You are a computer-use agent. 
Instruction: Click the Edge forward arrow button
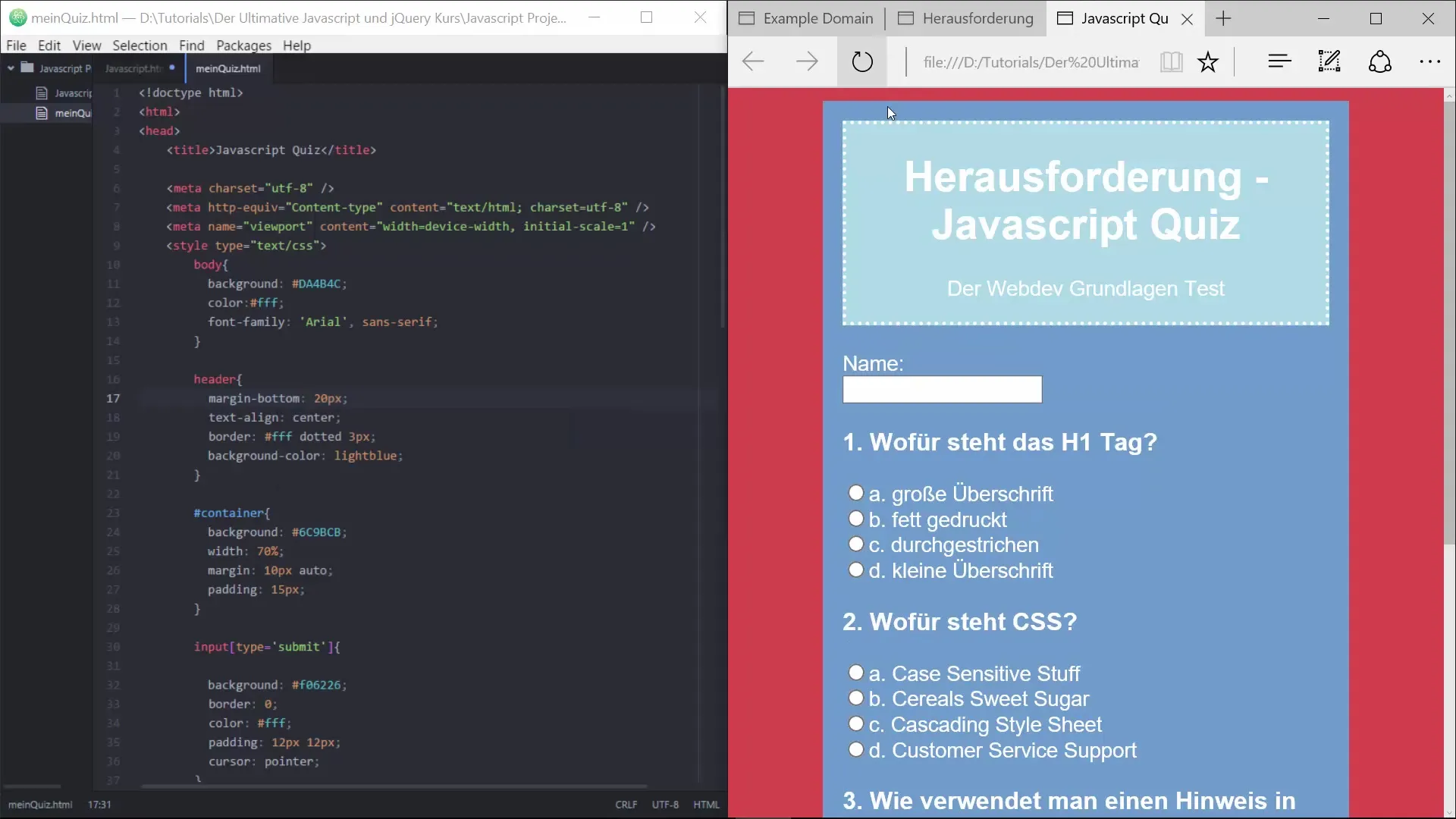click(x=807, y=61)
